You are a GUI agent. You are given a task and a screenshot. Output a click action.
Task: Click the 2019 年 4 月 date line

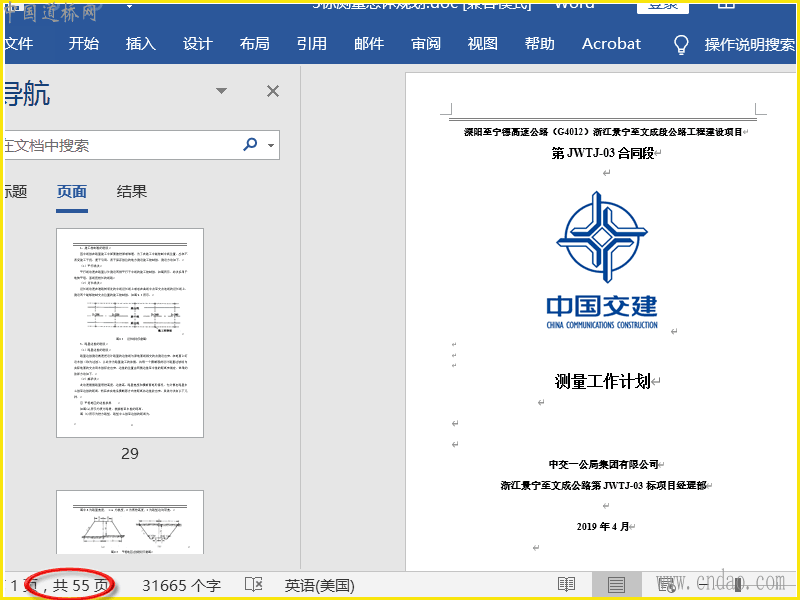tap(603, 527)
